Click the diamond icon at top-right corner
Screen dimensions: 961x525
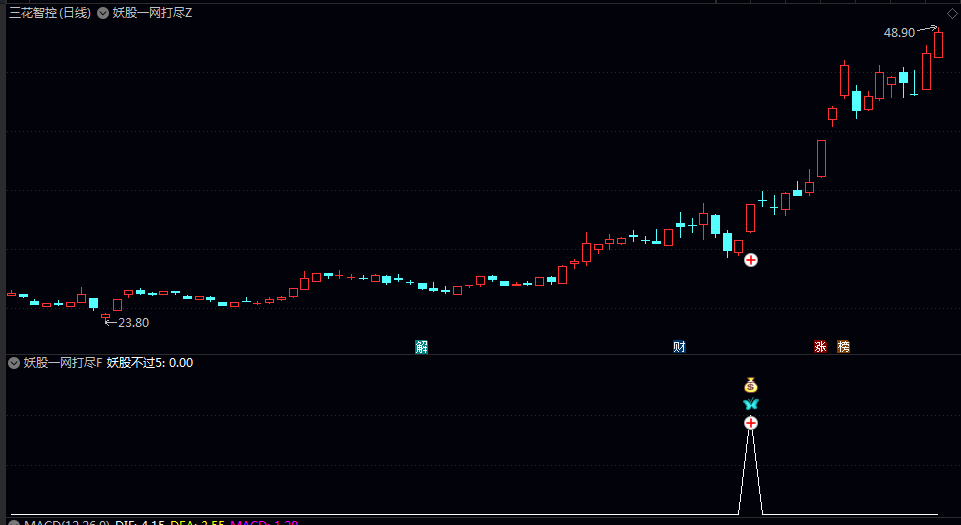pos(952,14)
